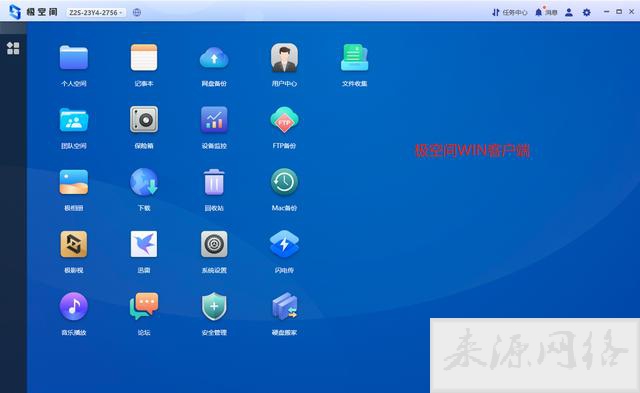Launch the 记事本 notepad app
640x393 pixels.
(x=144, y=58)
